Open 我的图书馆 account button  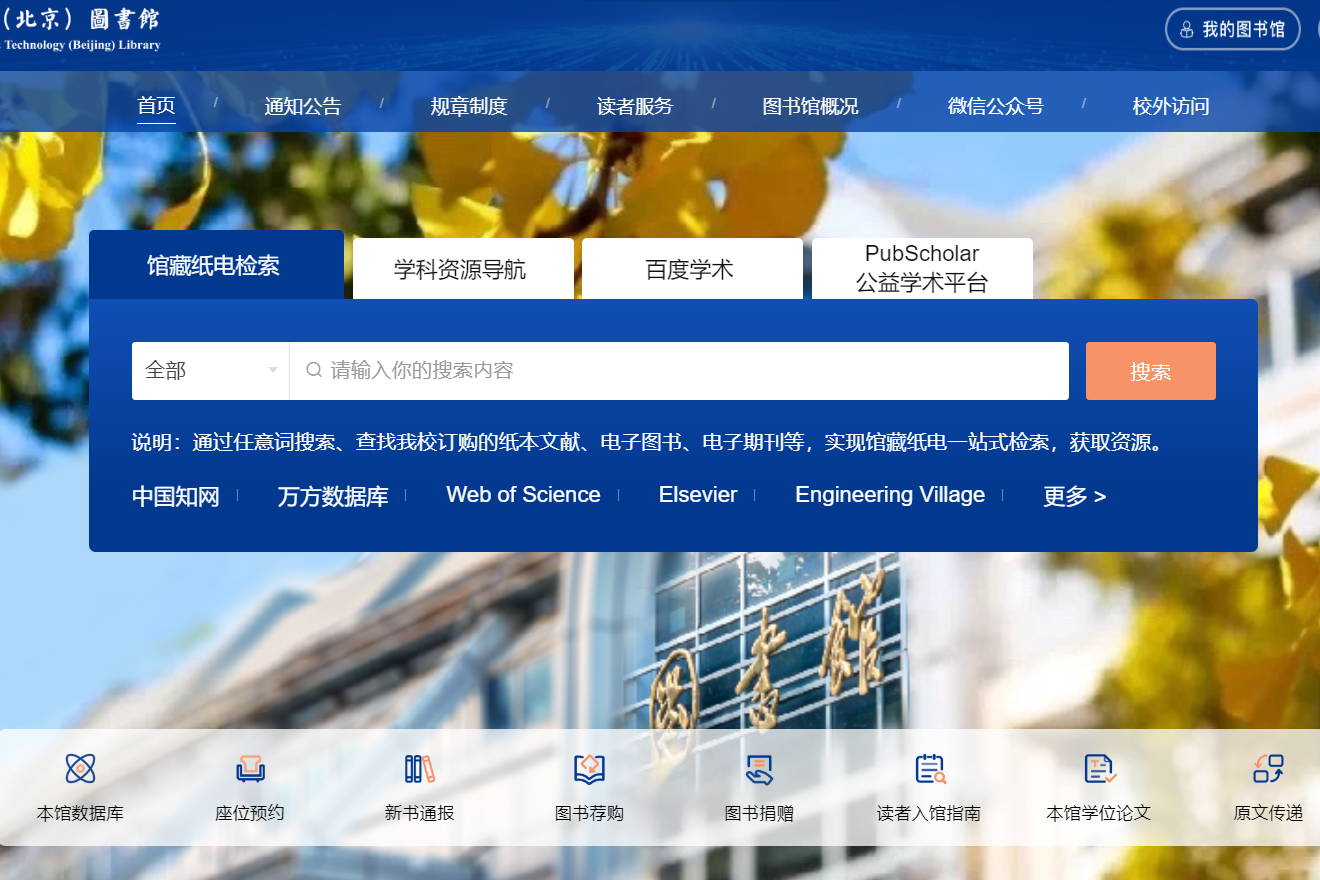[x=1232, y=29]
